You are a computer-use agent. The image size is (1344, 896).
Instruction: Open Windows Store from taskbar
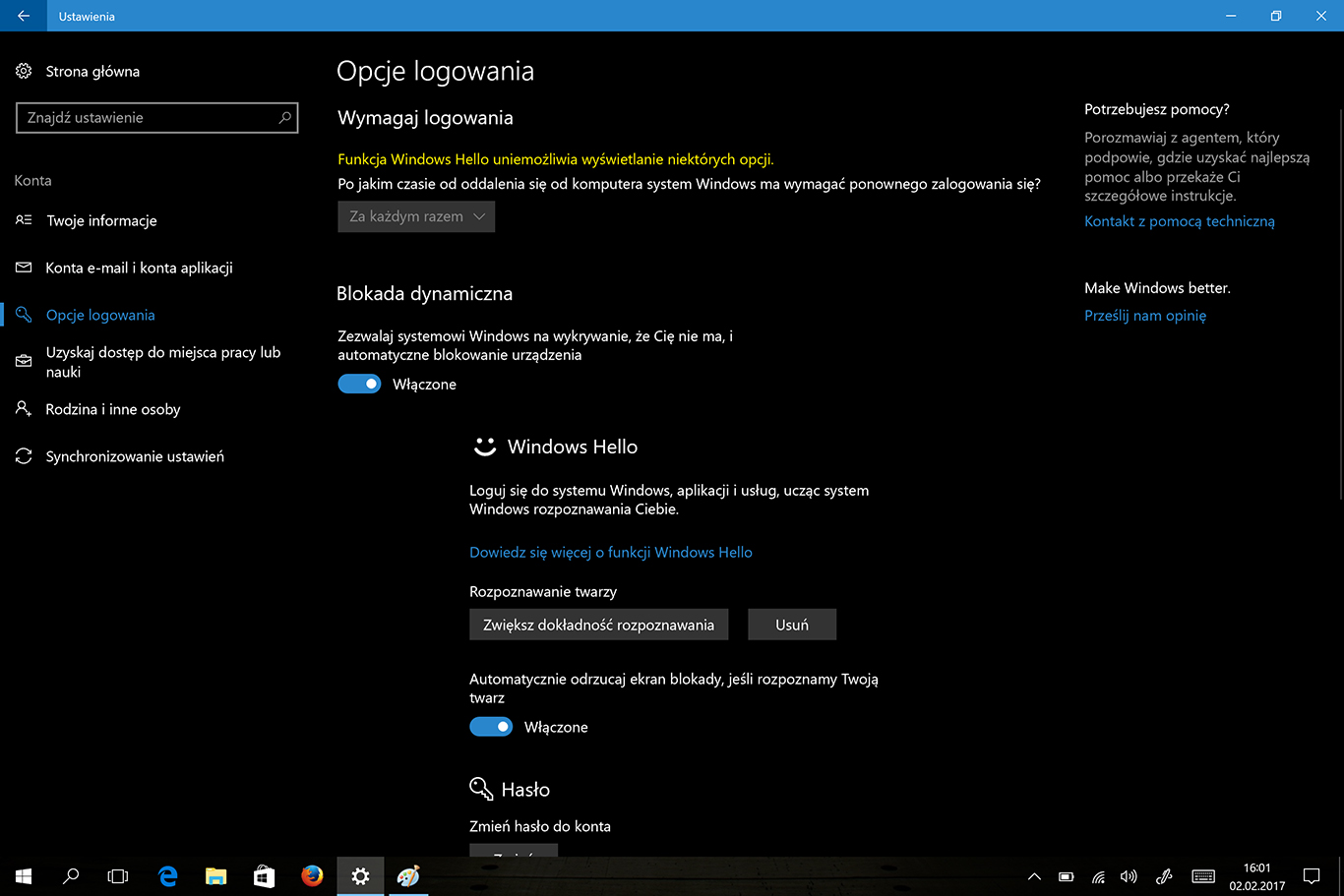[264, 875]
